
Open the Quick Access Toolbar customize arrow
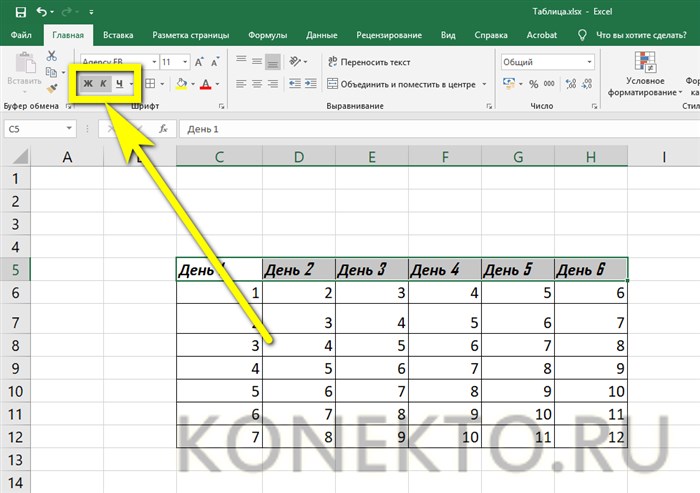91,13
